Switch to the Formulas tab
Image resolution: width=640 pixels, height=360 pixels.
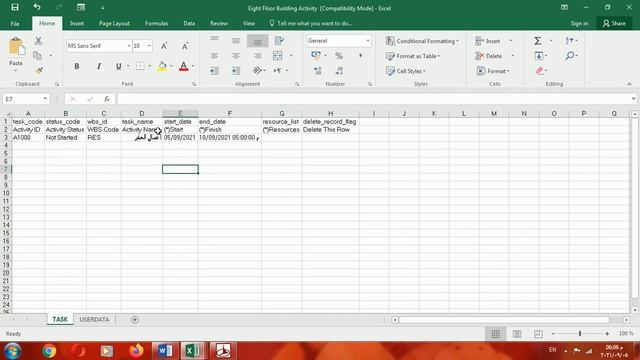[156, 23]
